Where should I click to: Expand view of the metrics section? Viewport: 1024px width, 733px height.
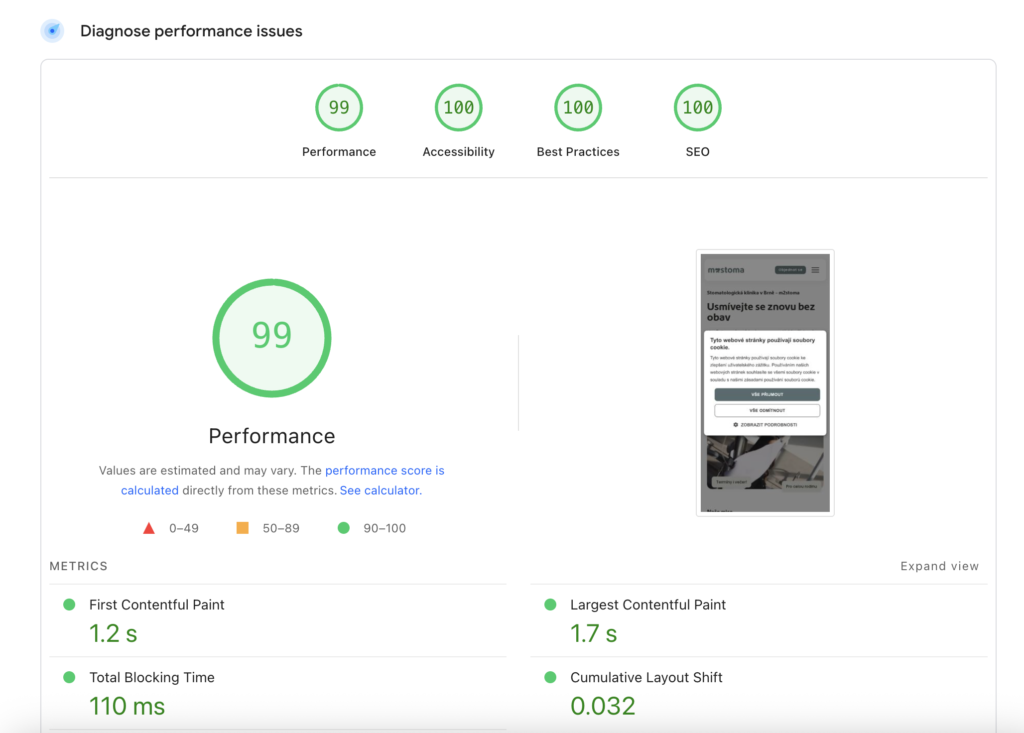coord(939,566)
